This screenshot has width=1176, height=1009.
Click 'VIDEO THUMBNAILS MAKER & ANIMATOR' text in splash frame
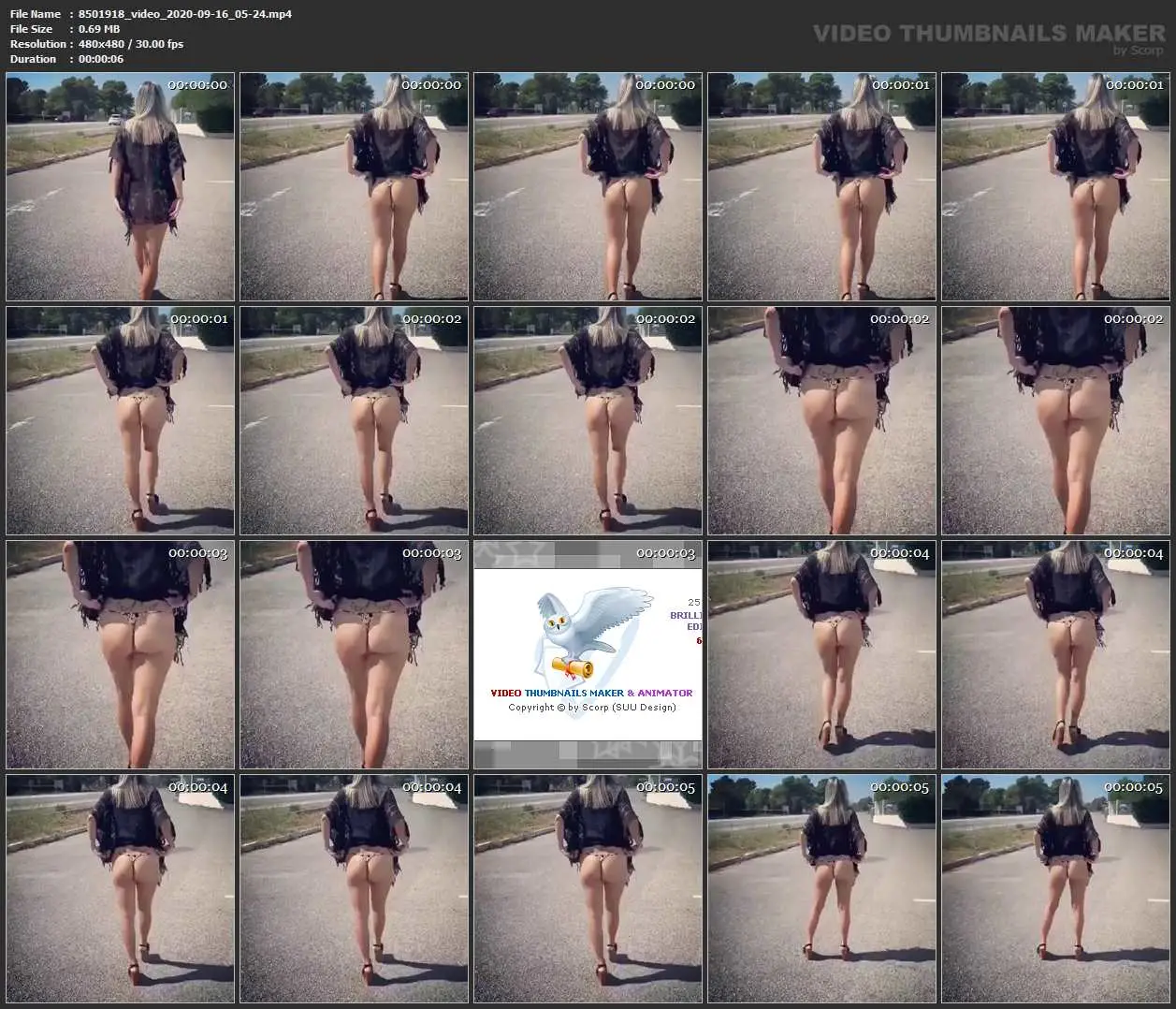coord(591,693)
